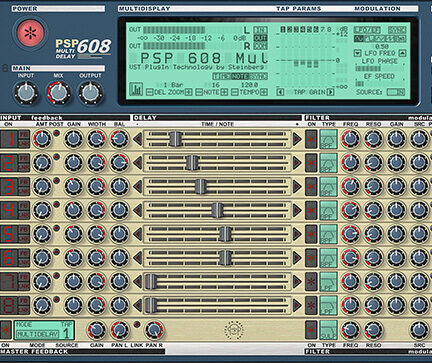Toggle tap 4 filter ON asterisk
Image resolution: width=432 pixels, height=363 pixels.
(311, 210)
